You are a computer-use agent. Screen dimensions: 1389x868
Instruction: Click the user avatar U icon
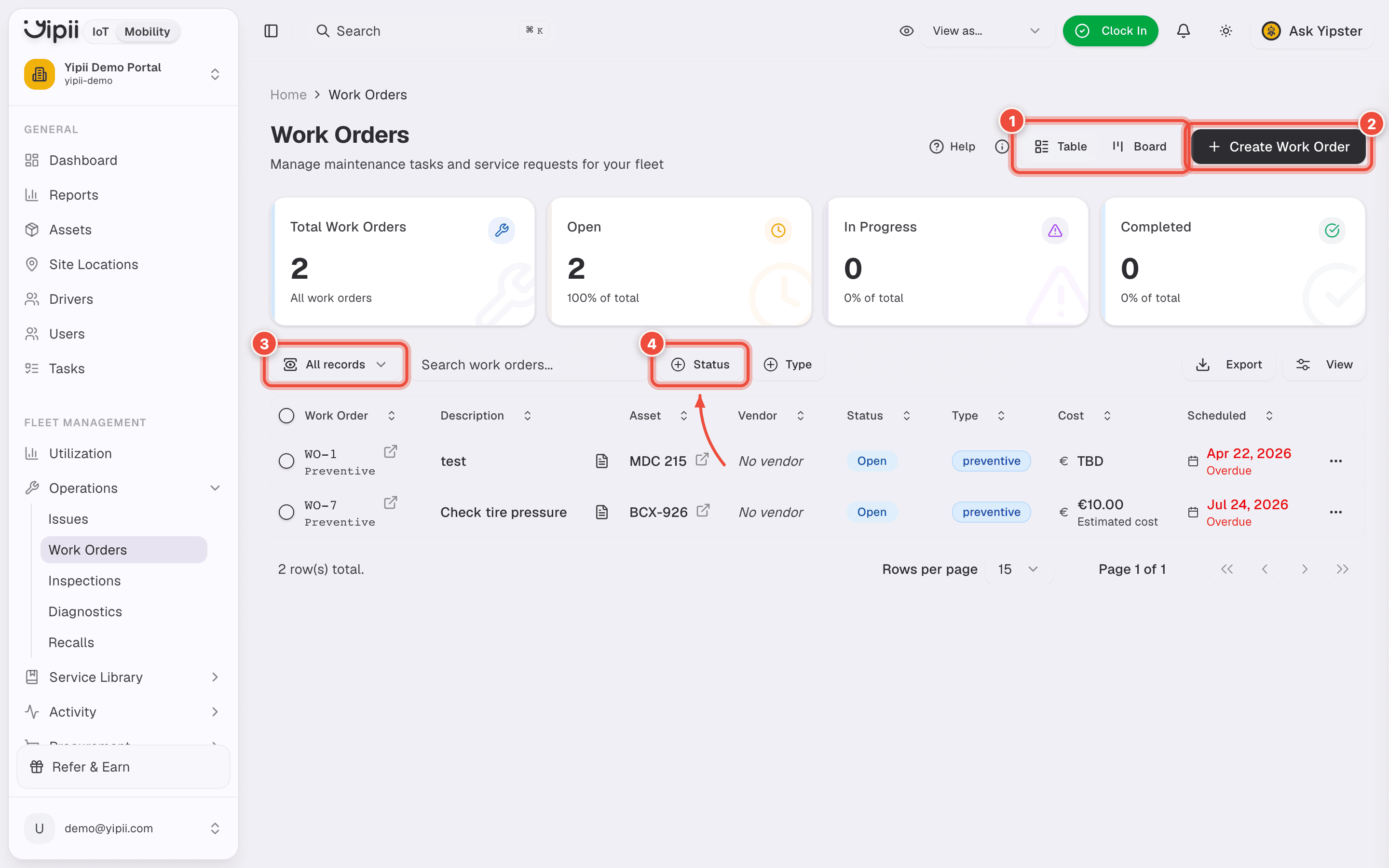point(40,828)
